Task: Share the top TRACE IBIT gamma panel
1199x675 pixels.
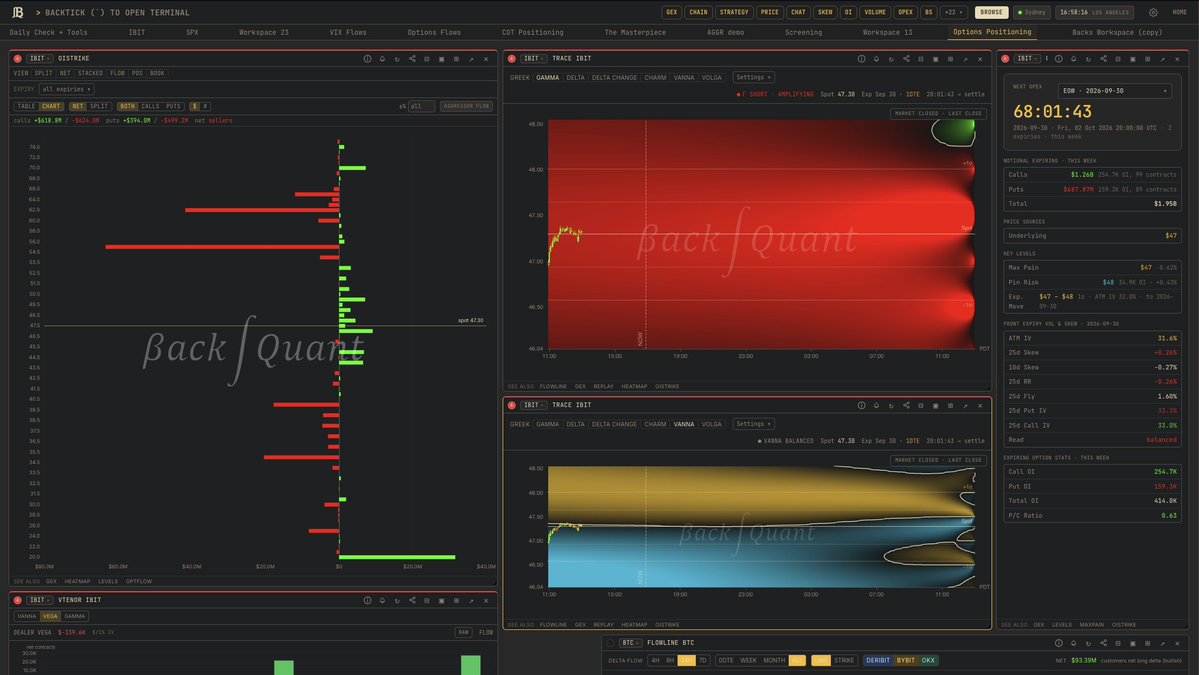Action: click(x=906, y=59)
